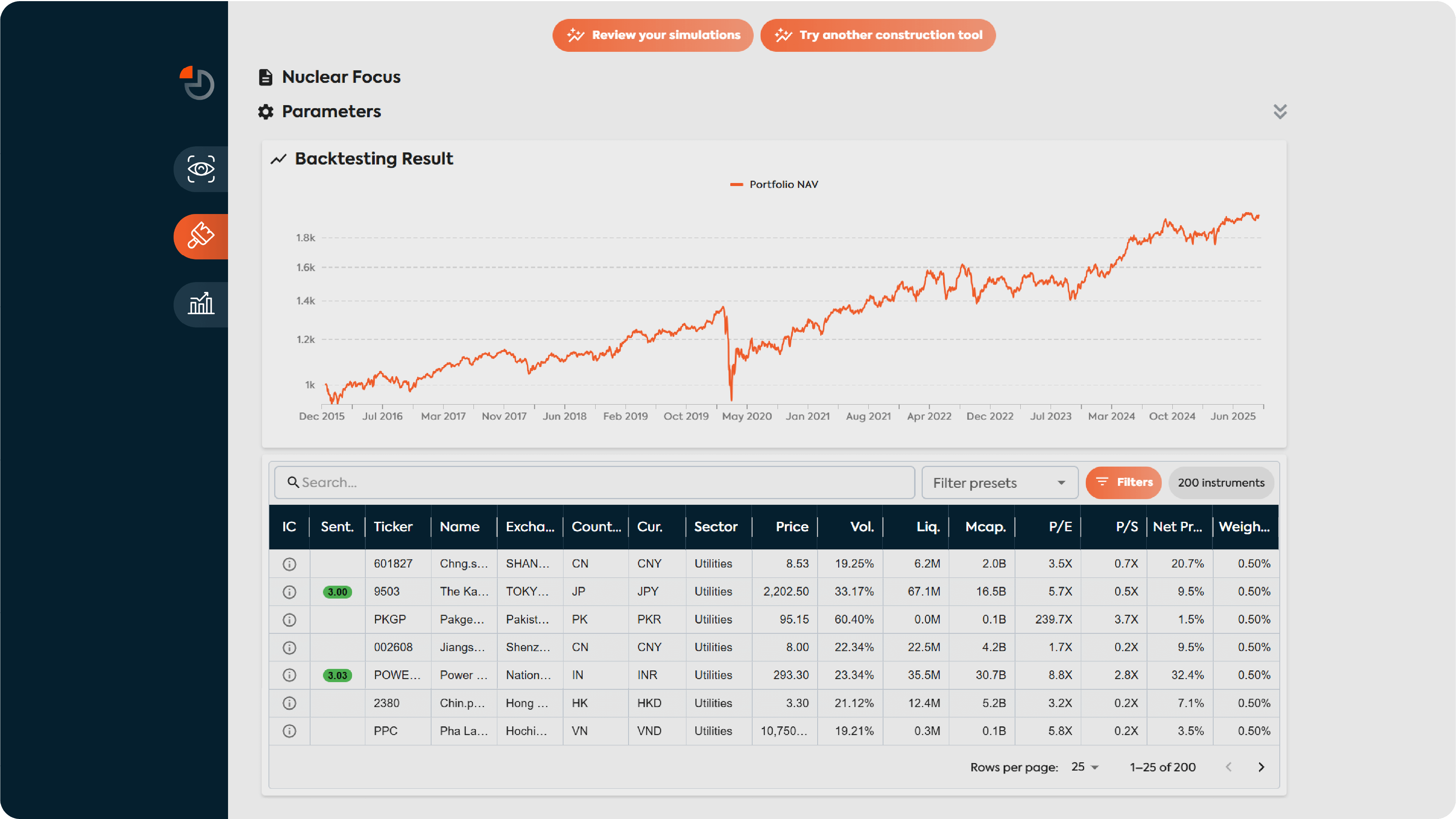
Task: Open the Rows per page dropdown
Action: pos(1085,767)
